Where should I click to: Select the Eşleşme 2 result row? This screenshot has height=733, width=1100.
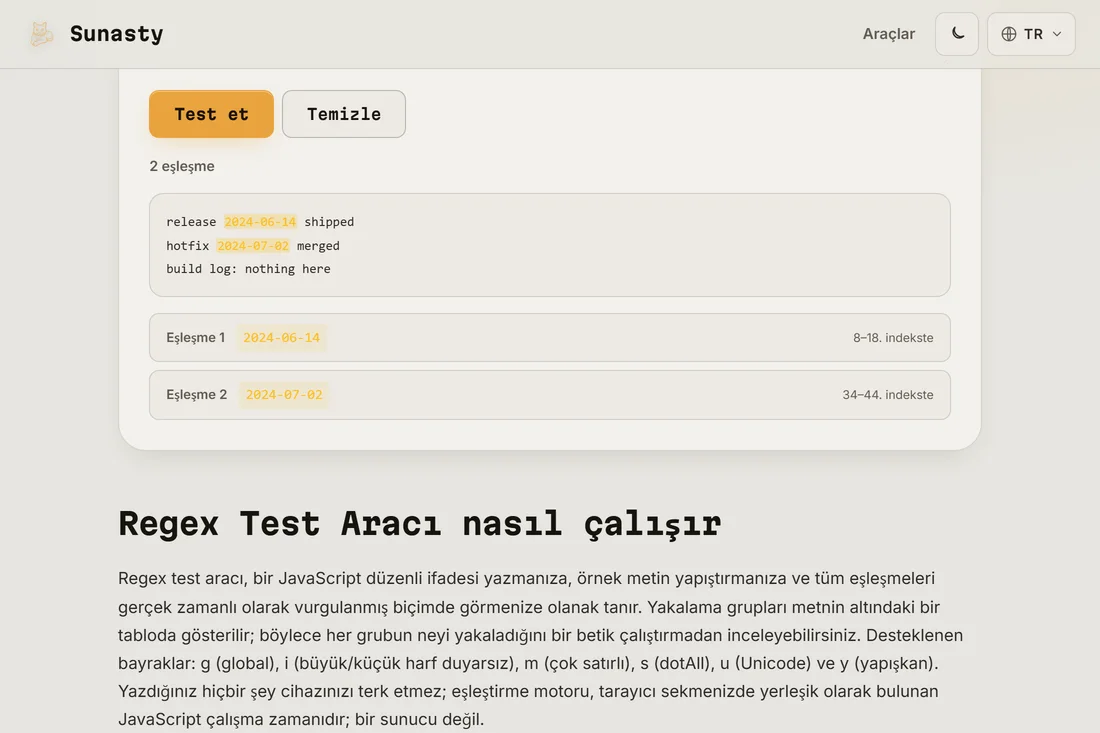click(x=549, y=395)
